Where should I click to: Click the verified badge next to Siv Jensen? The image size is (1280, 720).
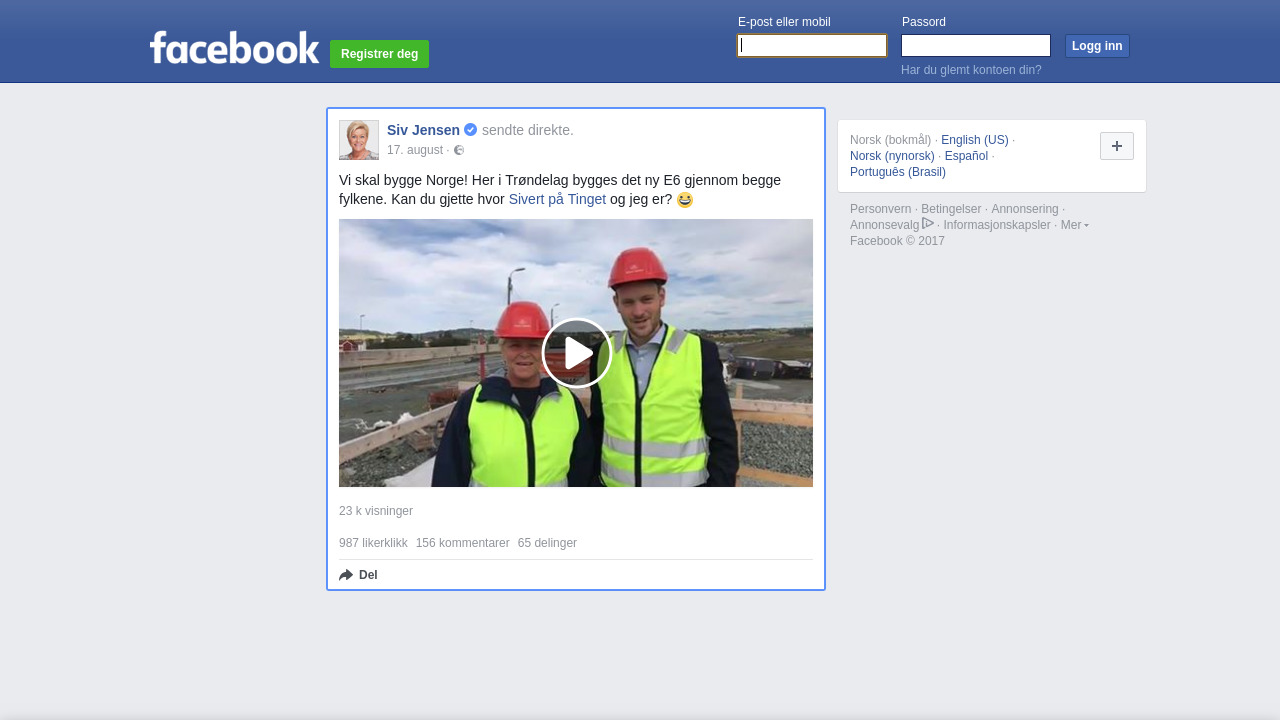point(470,130)
